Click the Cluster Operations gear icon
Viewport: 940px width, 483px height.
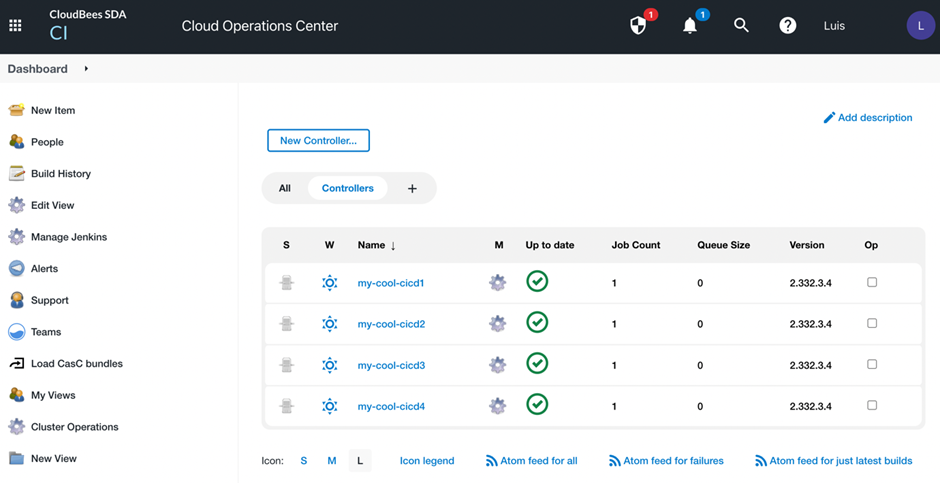point(16,427)
